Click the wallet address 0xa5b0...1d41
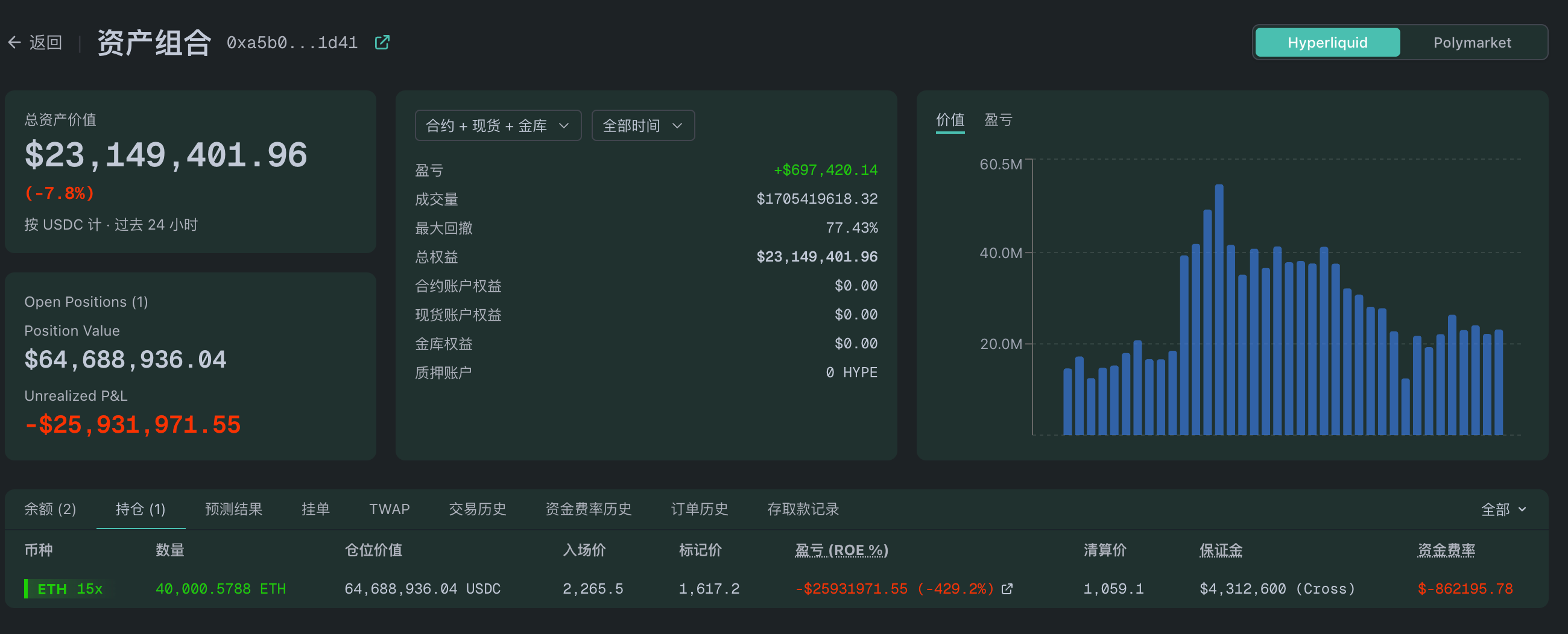Viewport: 1568px width, 634px height. pyautogui.click(x=292, y=43)
